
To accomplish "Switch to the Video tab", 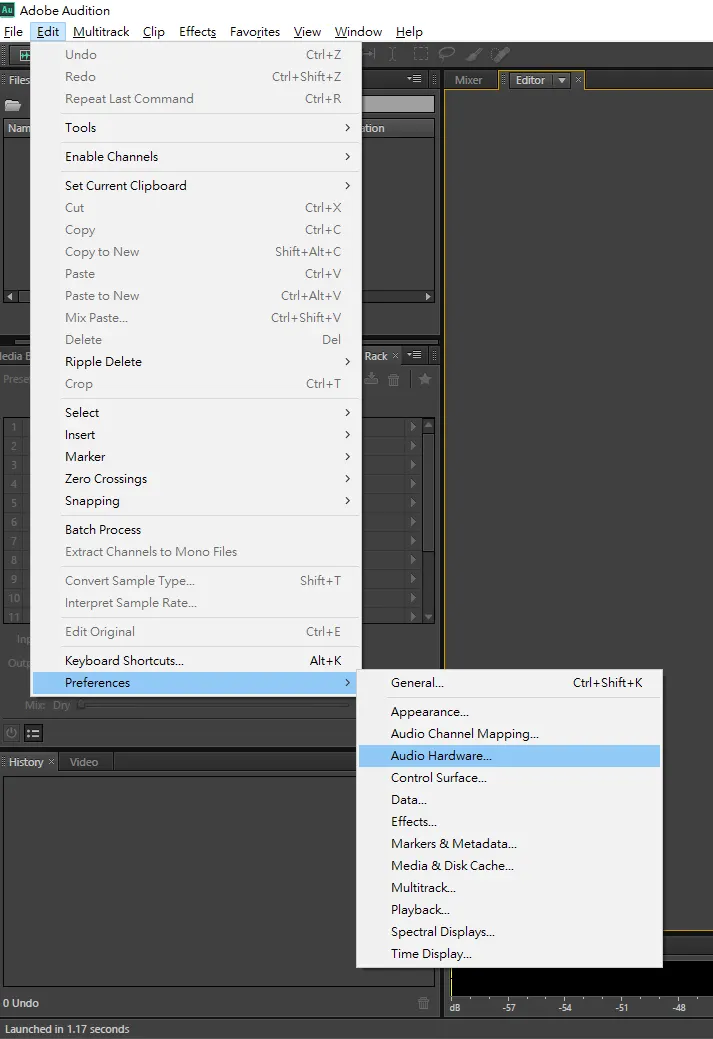I will pyautogui.click(x=84, y=762).
